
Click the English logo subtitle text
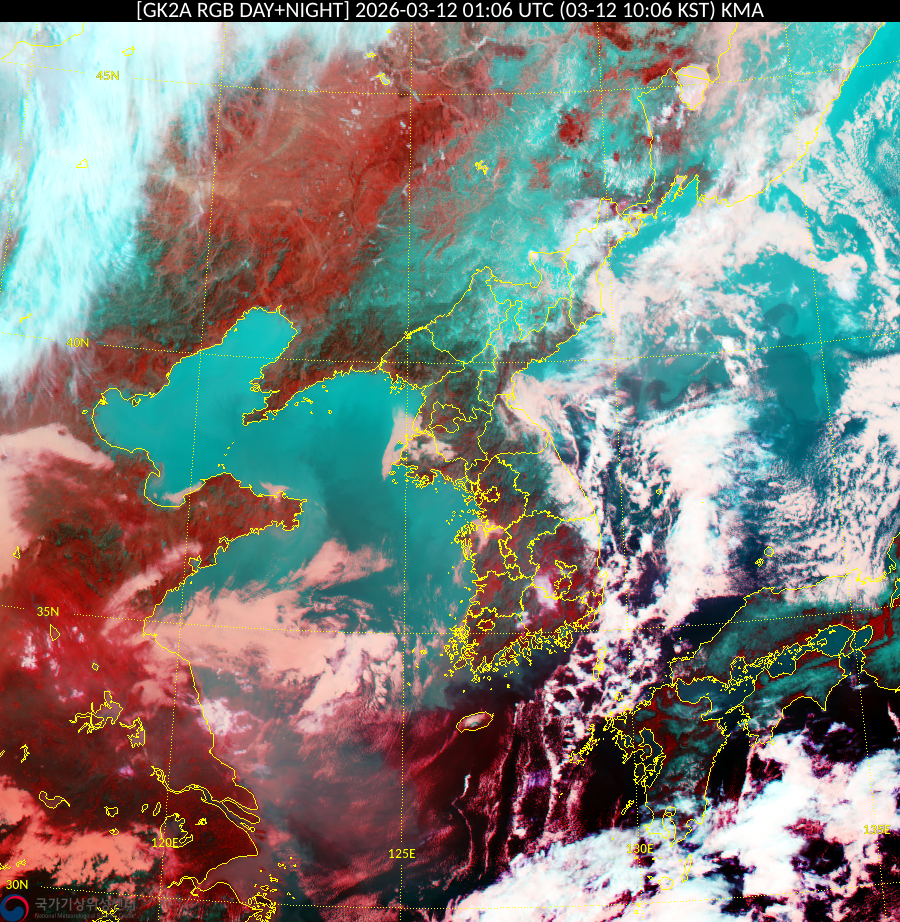(84, 913)
